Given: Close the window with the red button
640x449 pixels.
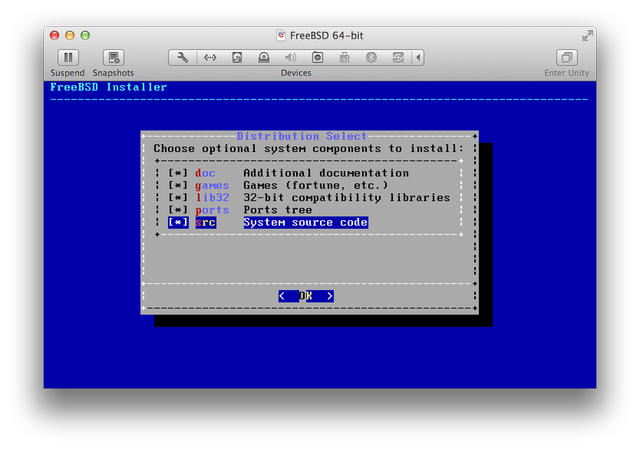Looking at the screenshot, I should [x=54, y=36].
